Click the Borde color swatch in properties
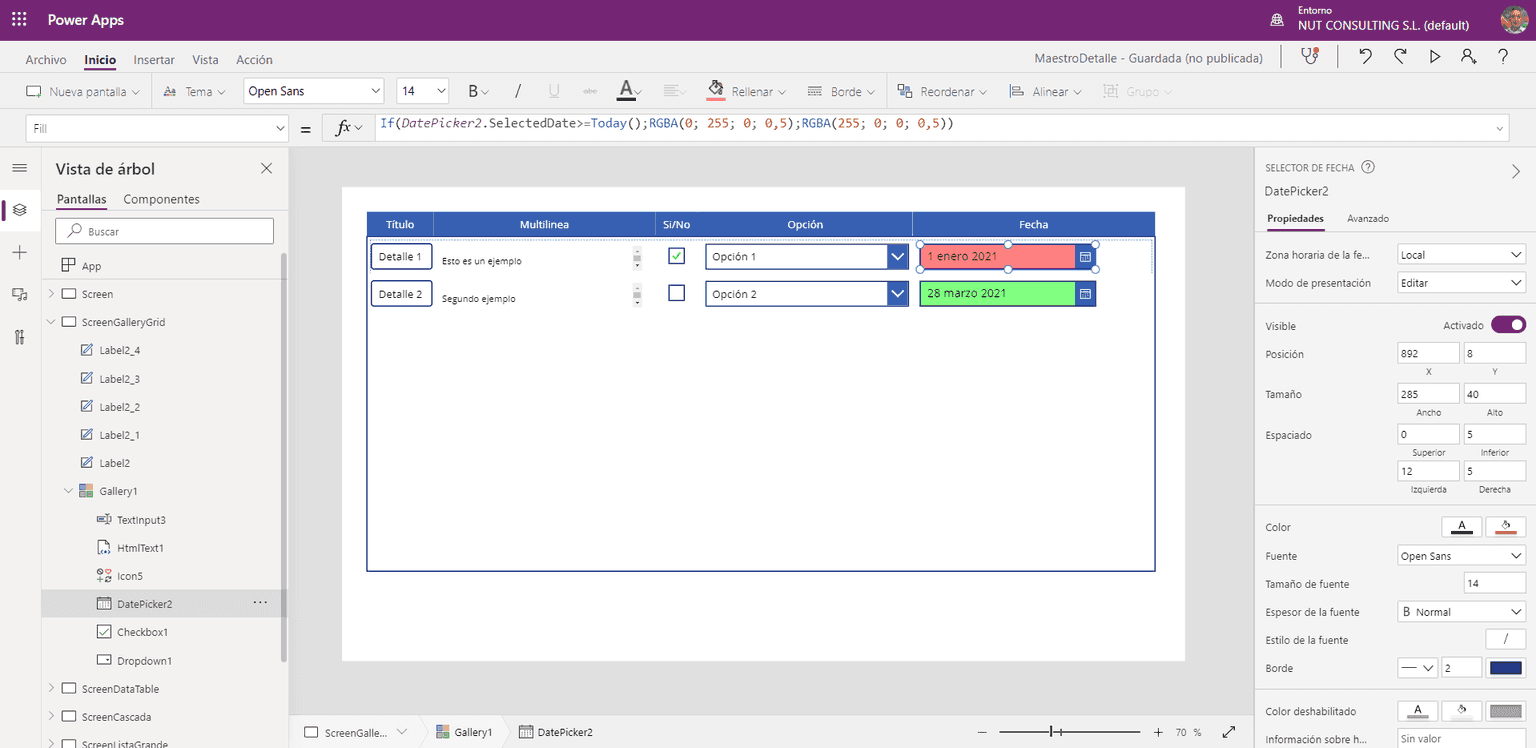Screen dimensions: 1536x748 pyautogui.click(x=1505, y=667)
